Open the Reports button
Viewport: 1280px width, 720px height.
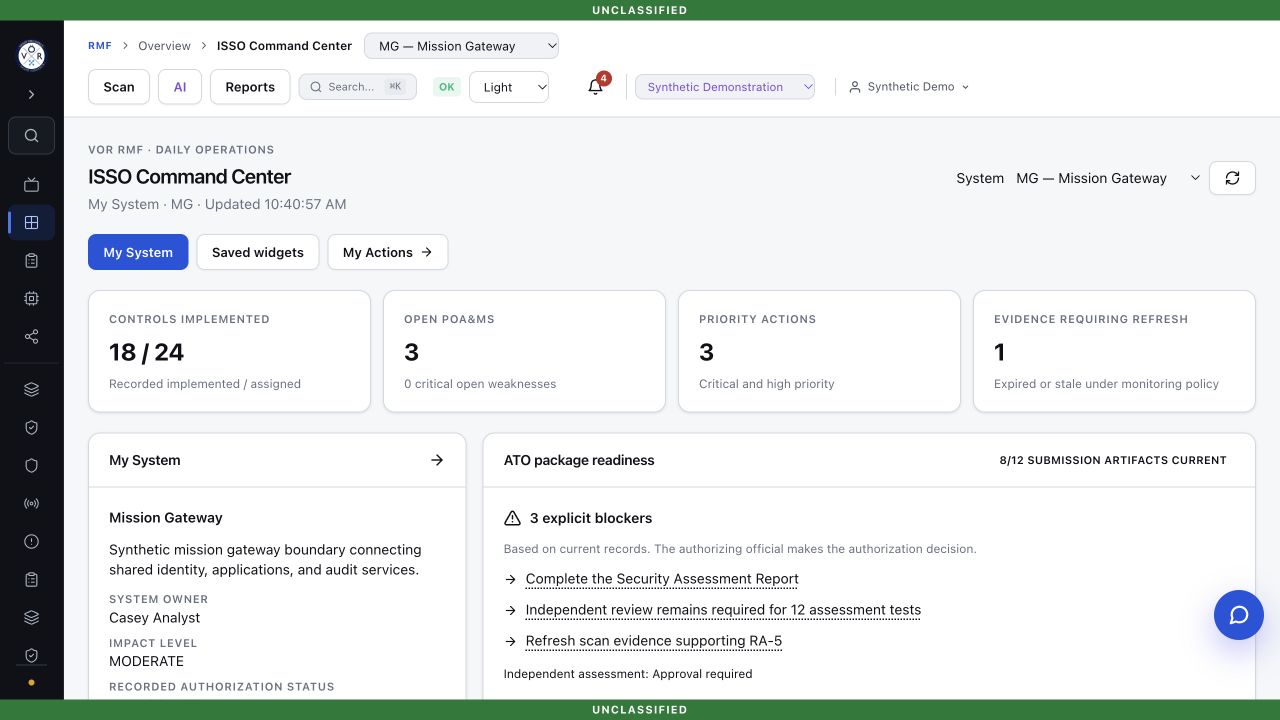point(250,87)
